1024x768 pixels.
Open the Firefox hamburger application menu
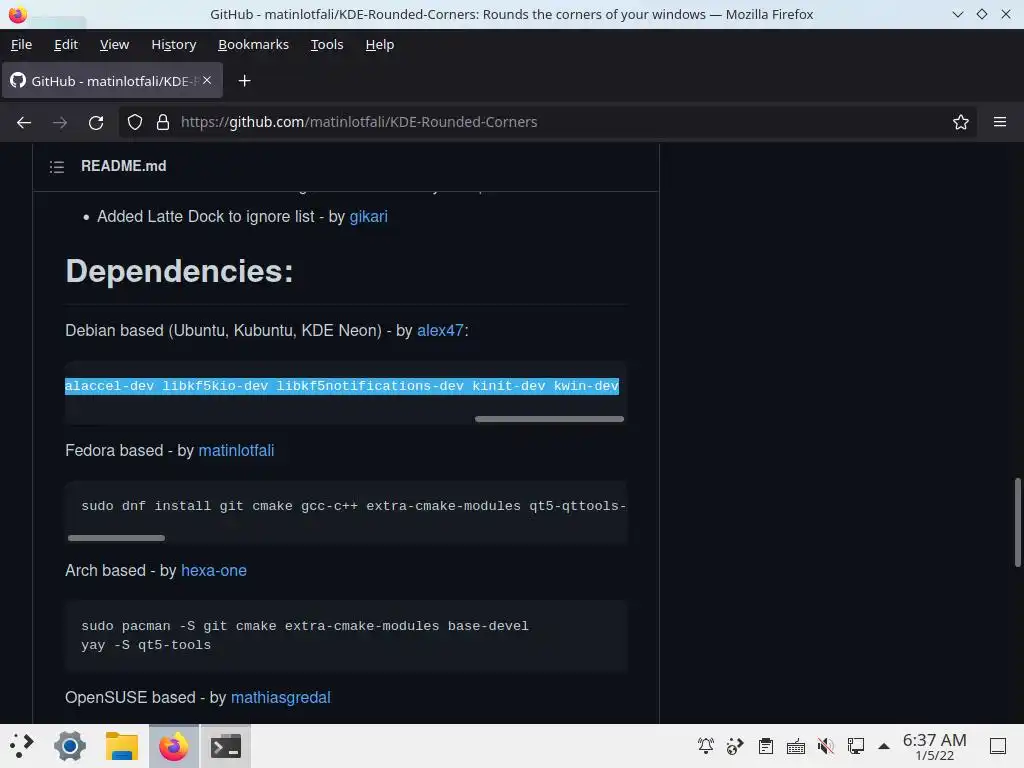pos(1000,122)
